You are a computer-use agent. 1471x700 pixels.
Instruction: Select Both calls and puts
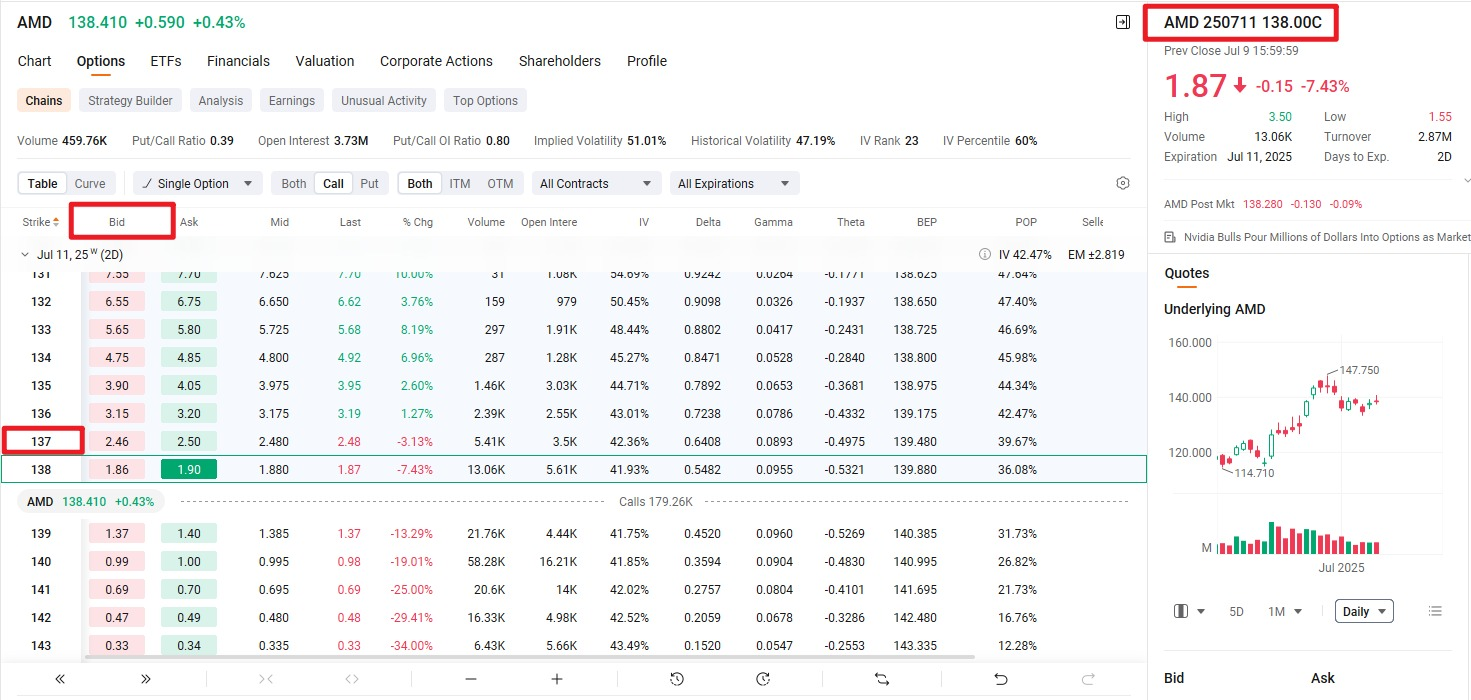coord(294,184)
